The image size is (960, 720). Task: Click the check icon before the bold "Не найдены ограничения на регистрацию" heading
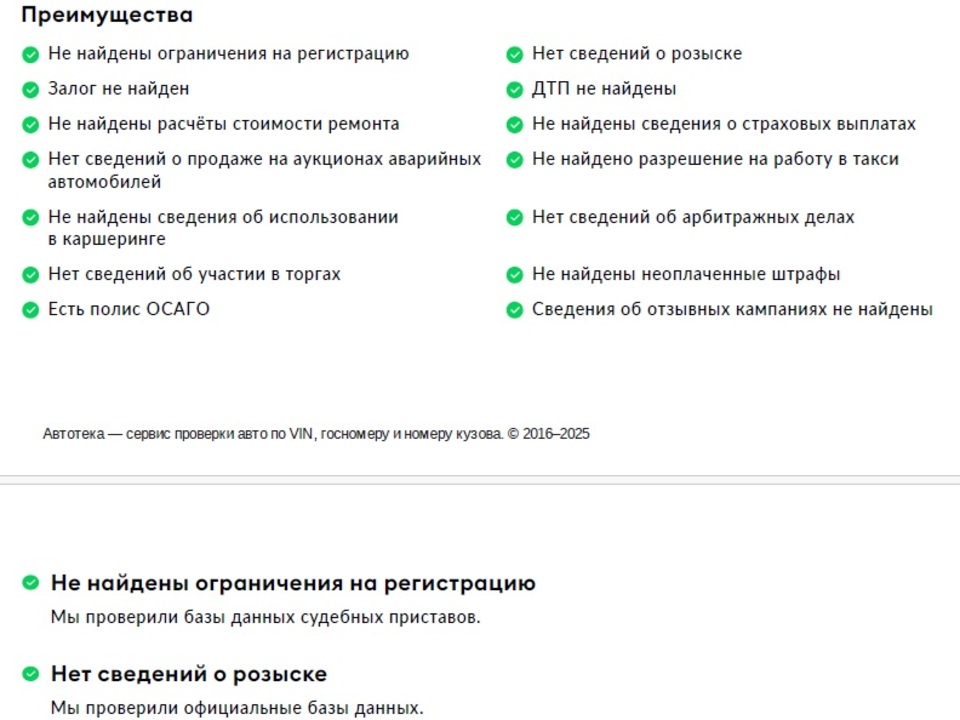[x=31, y=582]
